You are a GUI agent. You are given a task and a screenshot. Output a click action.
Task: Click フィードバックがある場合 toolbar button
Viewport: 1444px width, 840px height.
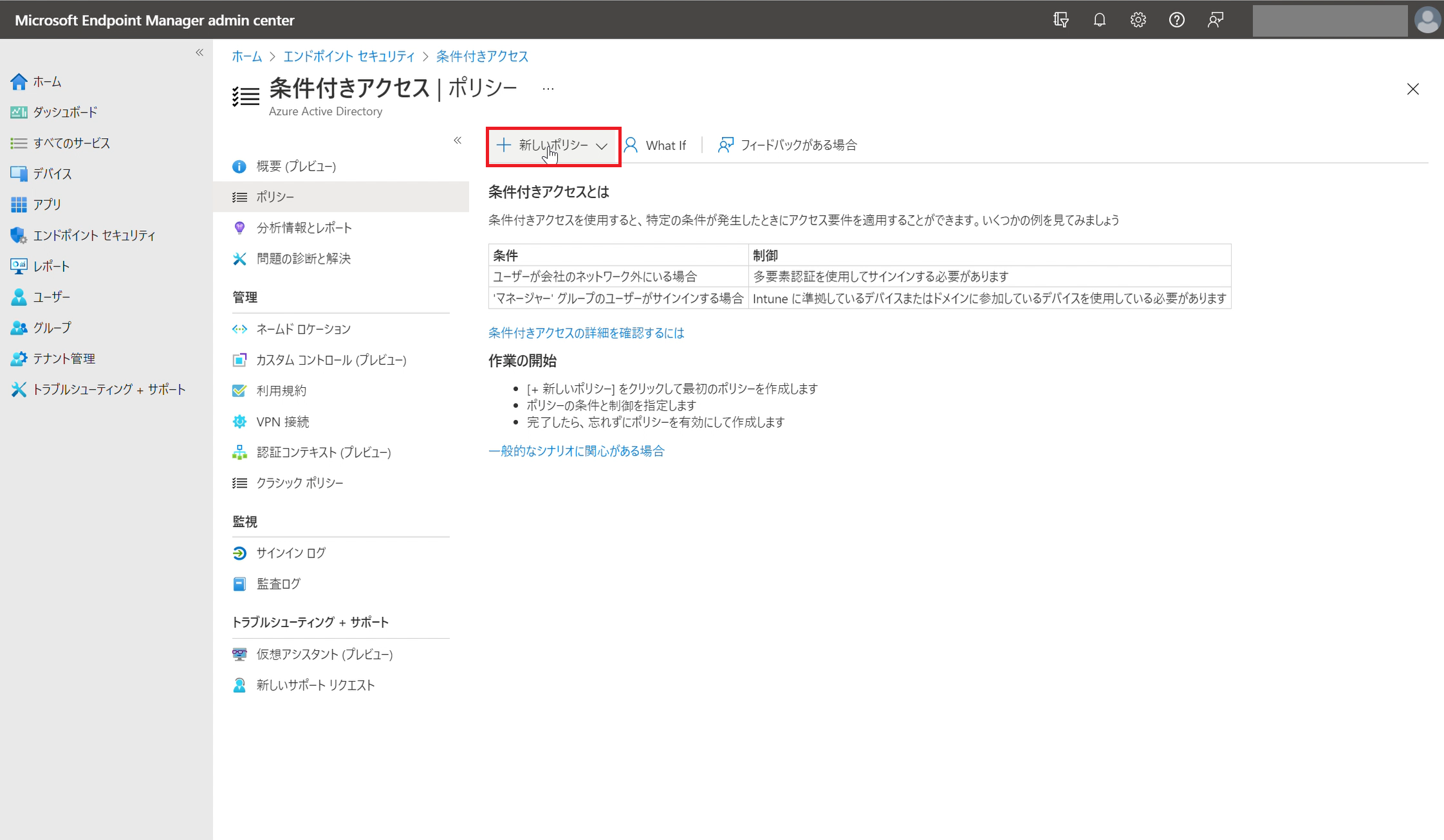pyautogui.click(x=788, y=145)
